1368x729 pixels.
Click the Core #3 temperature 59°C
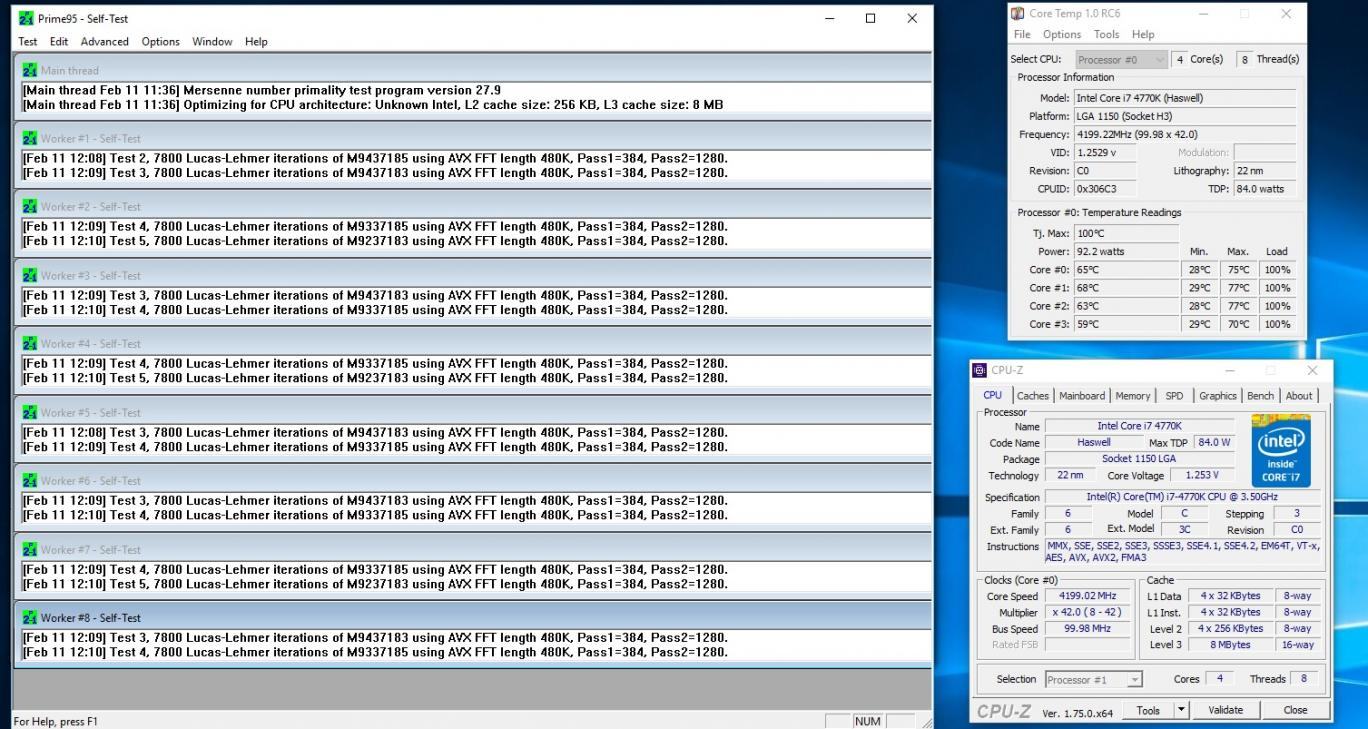1126,324
